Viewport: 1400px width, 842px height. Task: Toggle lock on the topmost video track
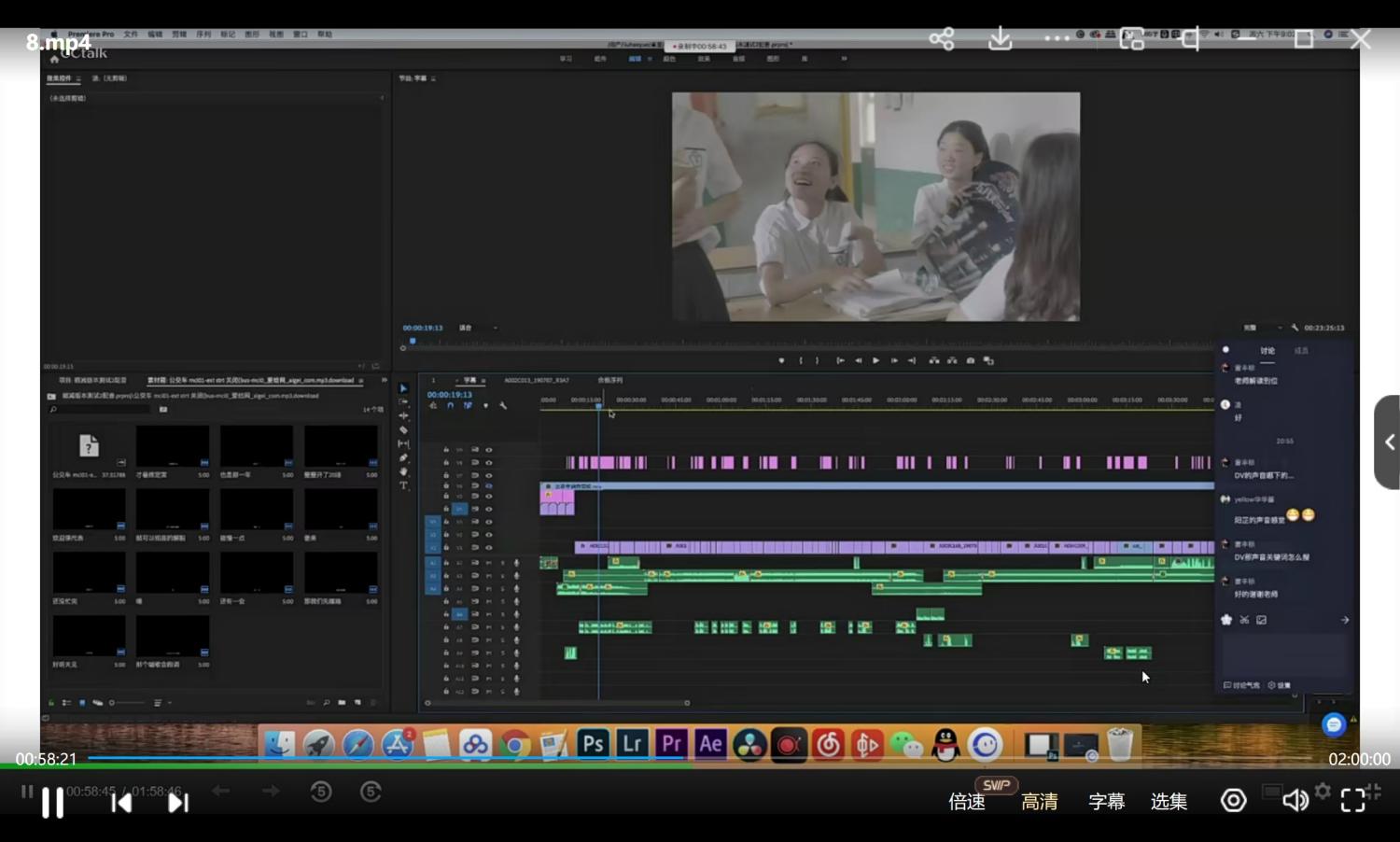[446, 450]
